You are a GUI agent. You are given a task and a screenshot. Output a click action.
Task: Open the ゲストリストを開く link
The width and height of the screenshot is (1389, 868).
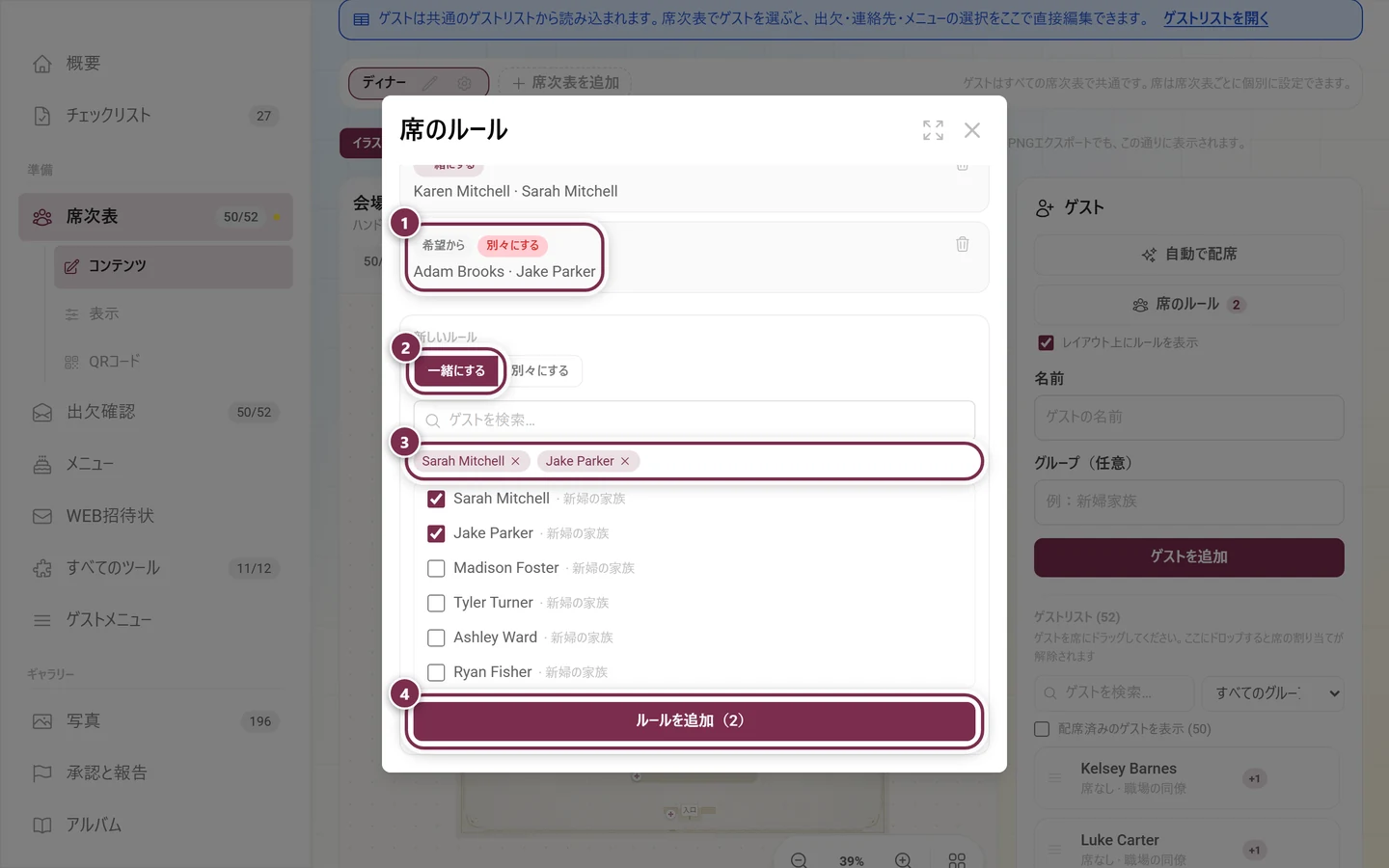click(x=1216, y=18)
